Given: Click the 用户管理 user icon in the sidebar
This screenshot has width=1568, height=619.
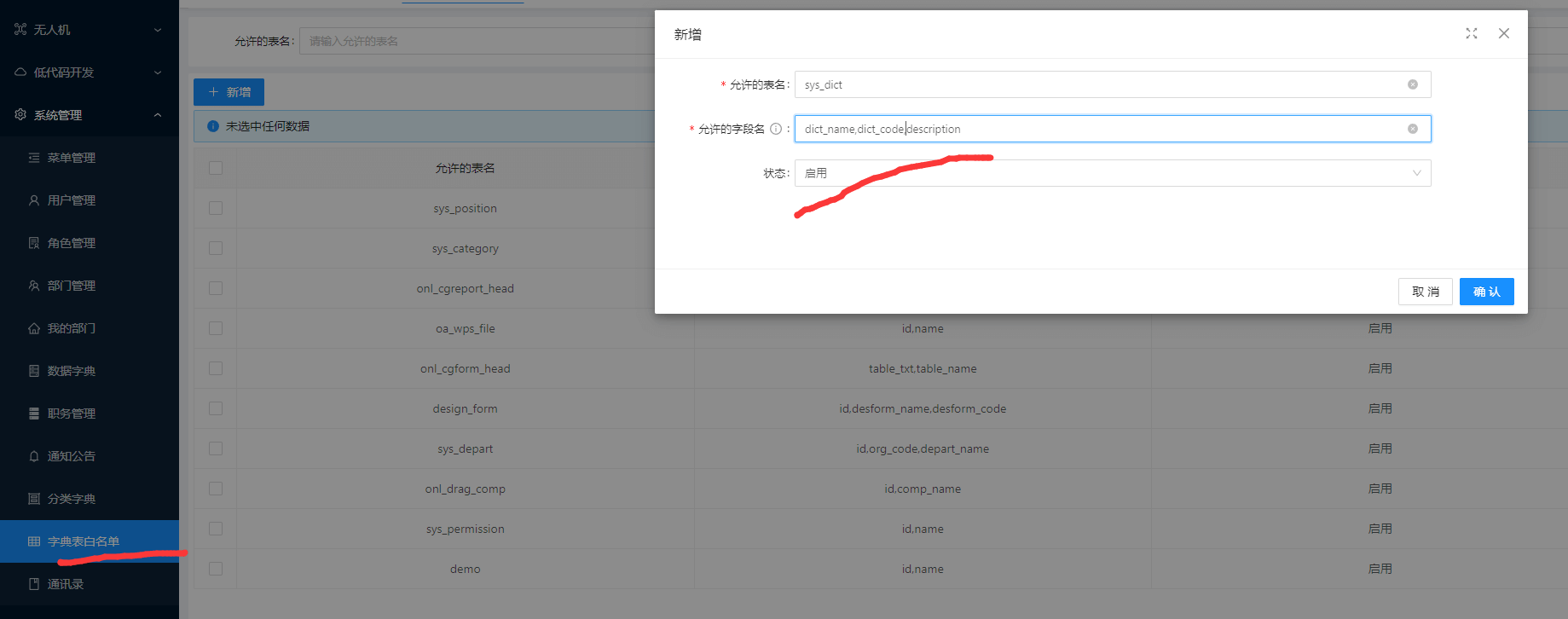Looking at the screenshot, I should 34,200.
